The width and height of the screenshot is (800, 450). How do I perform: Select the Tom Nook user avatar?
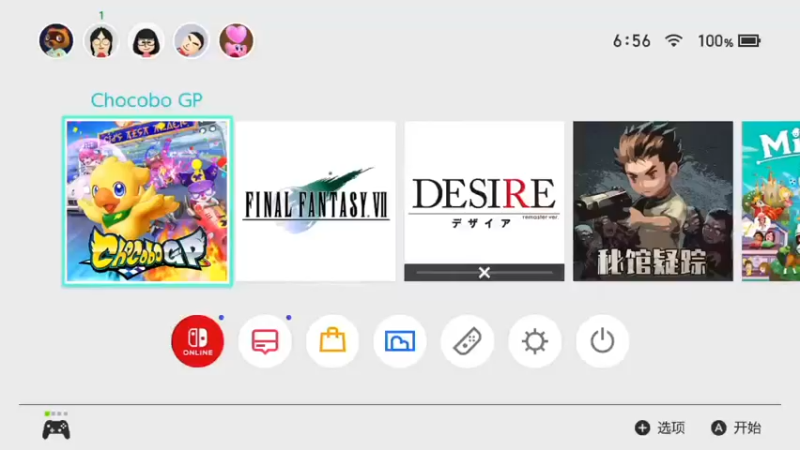(x=56, y=40)
